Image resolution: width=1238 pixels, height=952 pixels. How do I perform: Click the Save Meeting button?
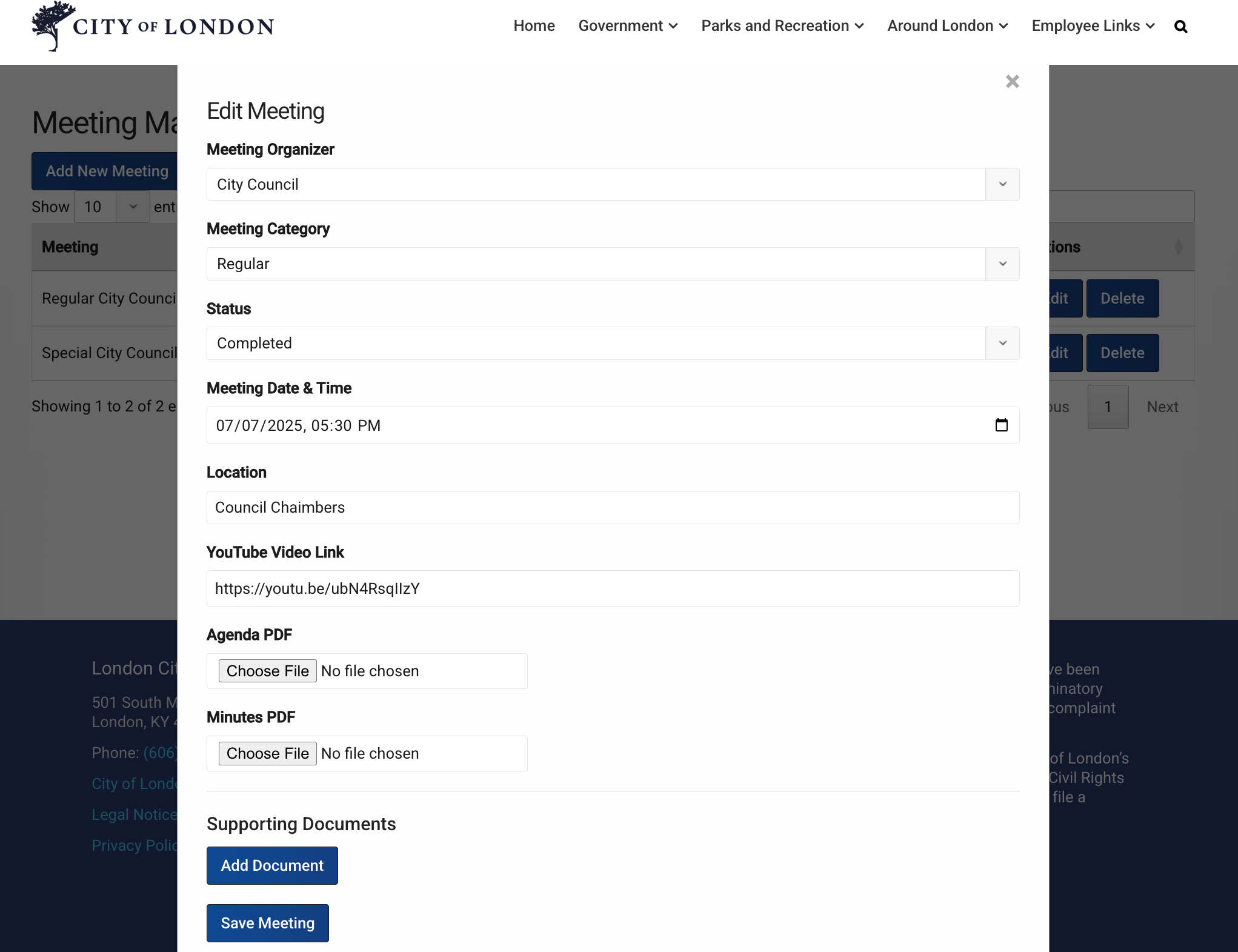[267, 923]
